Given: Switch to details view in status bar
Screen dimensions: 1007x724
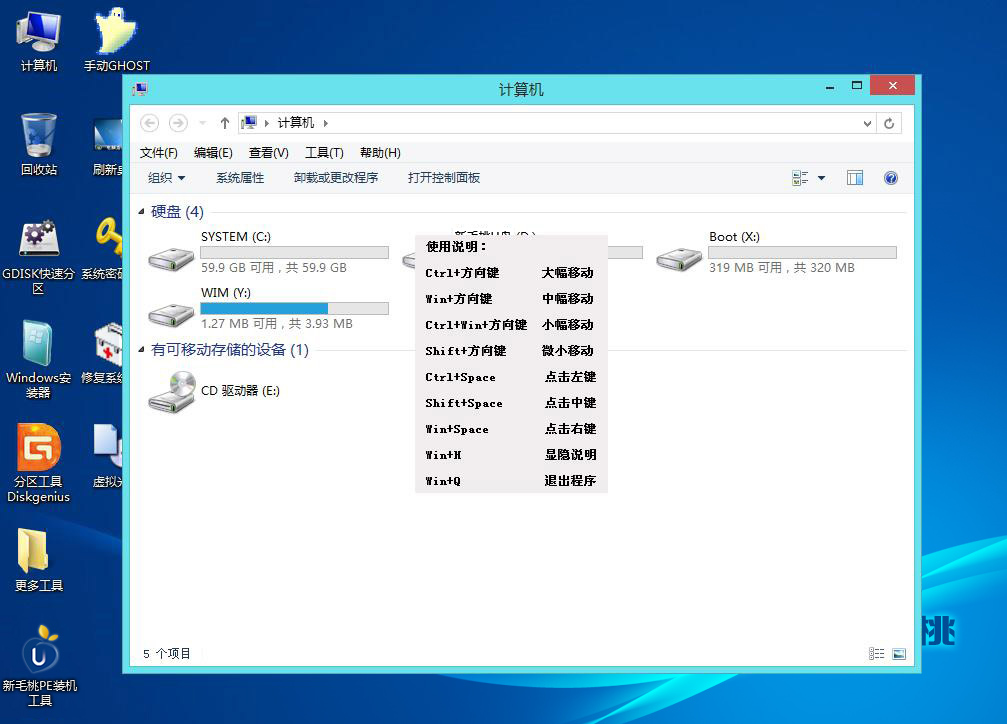Looking at the screenshot, I should 877,654.
